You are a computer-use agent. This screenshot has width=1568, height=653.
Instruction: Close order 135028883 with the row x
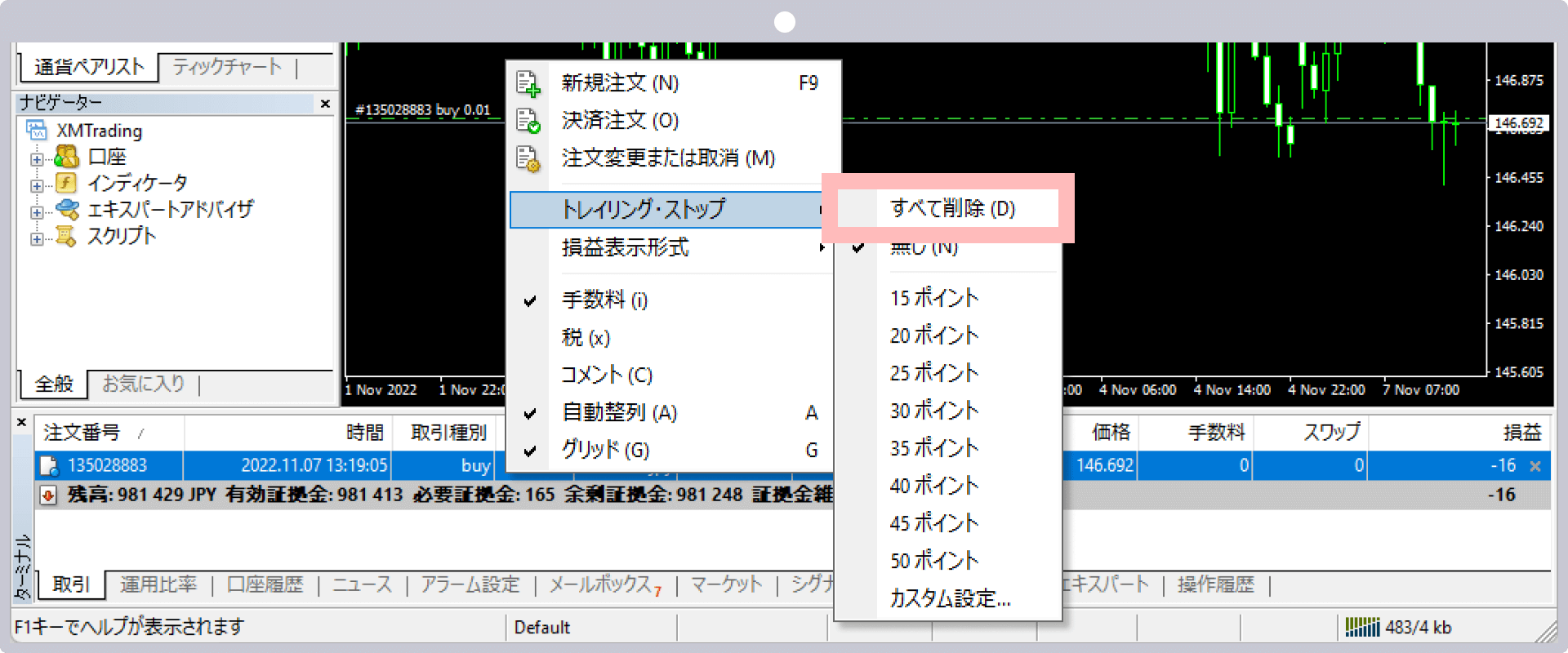click(x=1535, y=466)
